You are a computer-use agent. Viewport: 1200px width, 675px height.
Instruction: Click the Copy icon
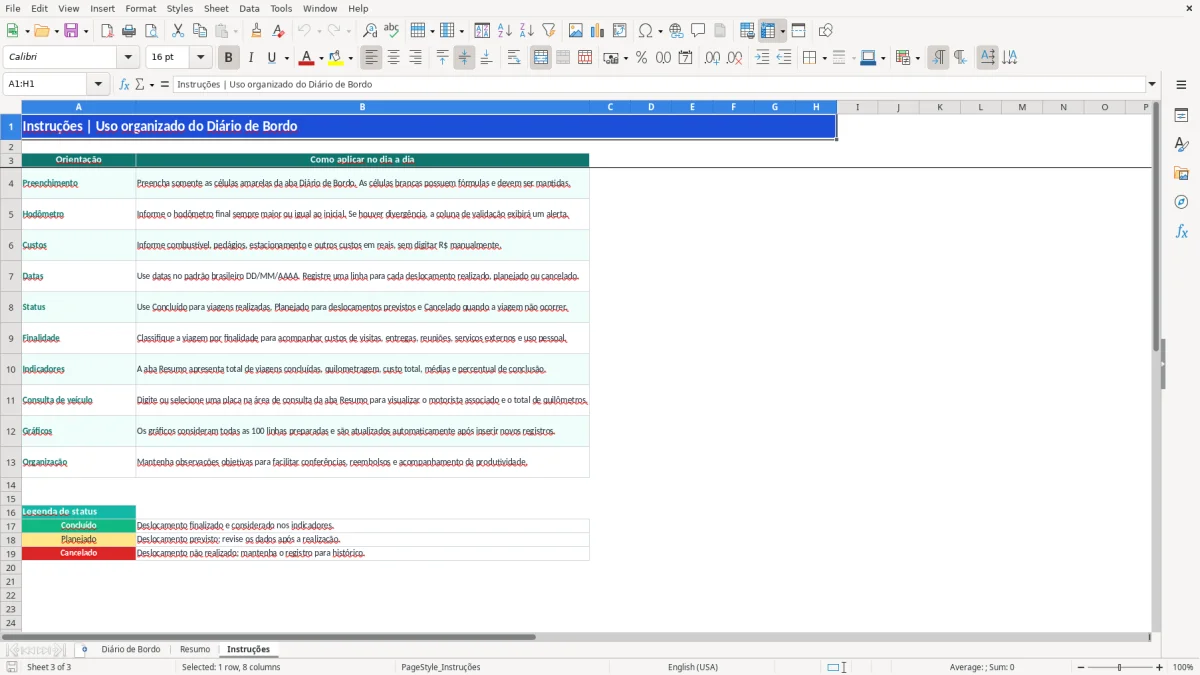(x=200, y=31)
